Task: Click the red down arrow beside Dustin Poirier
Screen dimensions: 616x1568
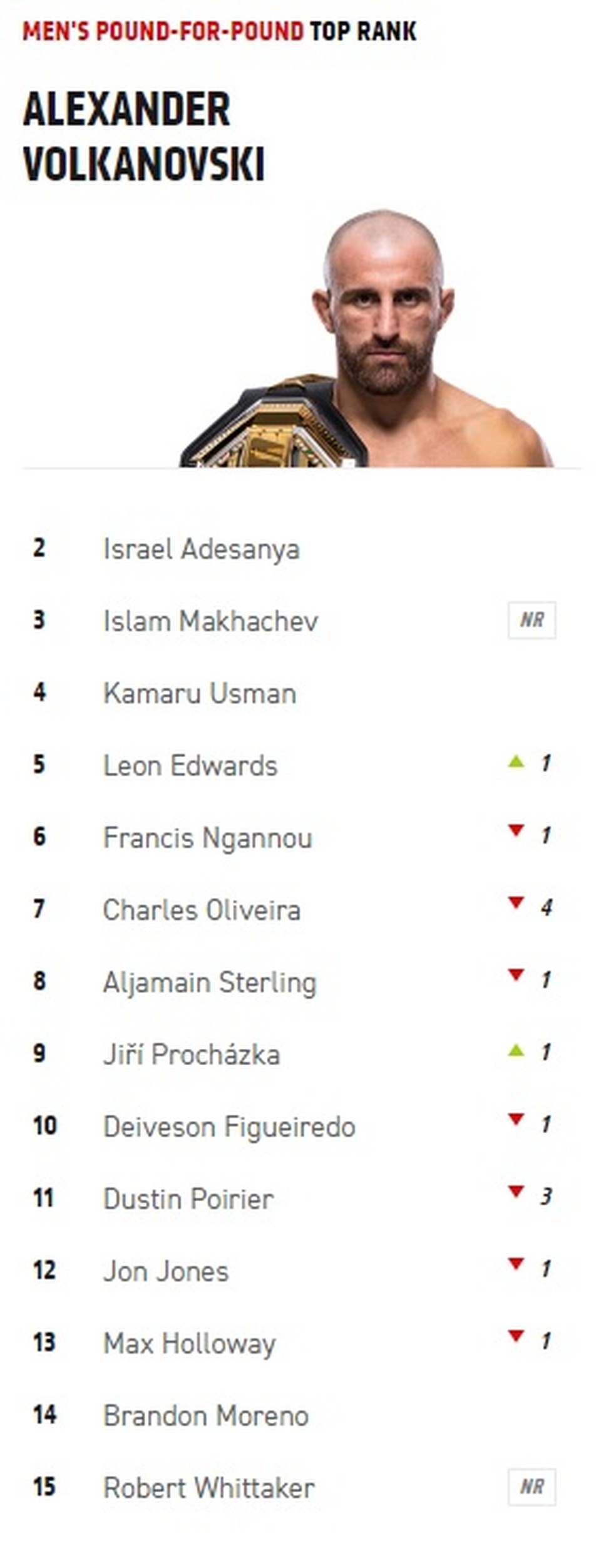Action: (516, 1192)
